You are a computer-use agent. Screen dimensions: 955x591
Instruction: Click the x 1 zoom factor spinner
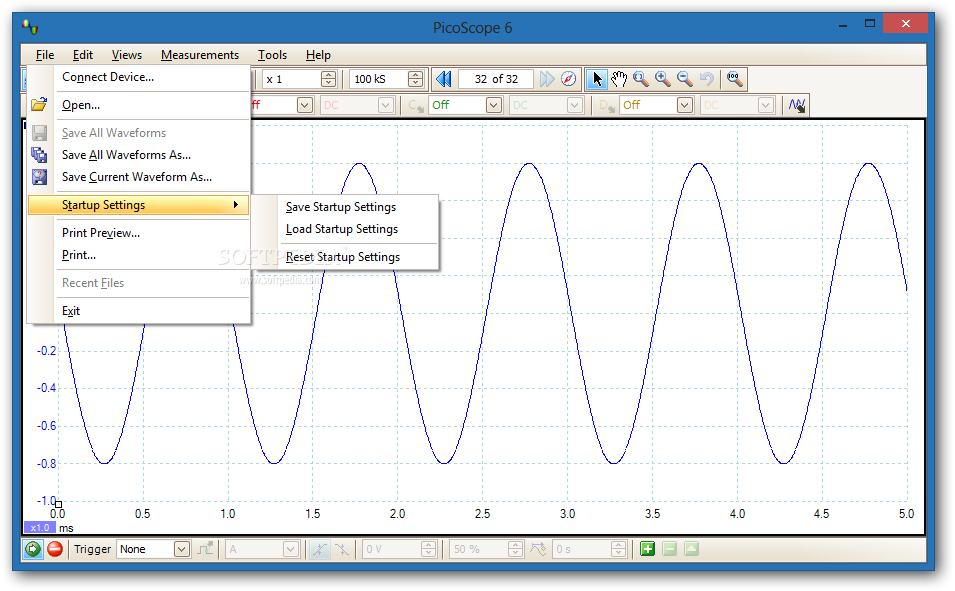[x=300, y=79]
